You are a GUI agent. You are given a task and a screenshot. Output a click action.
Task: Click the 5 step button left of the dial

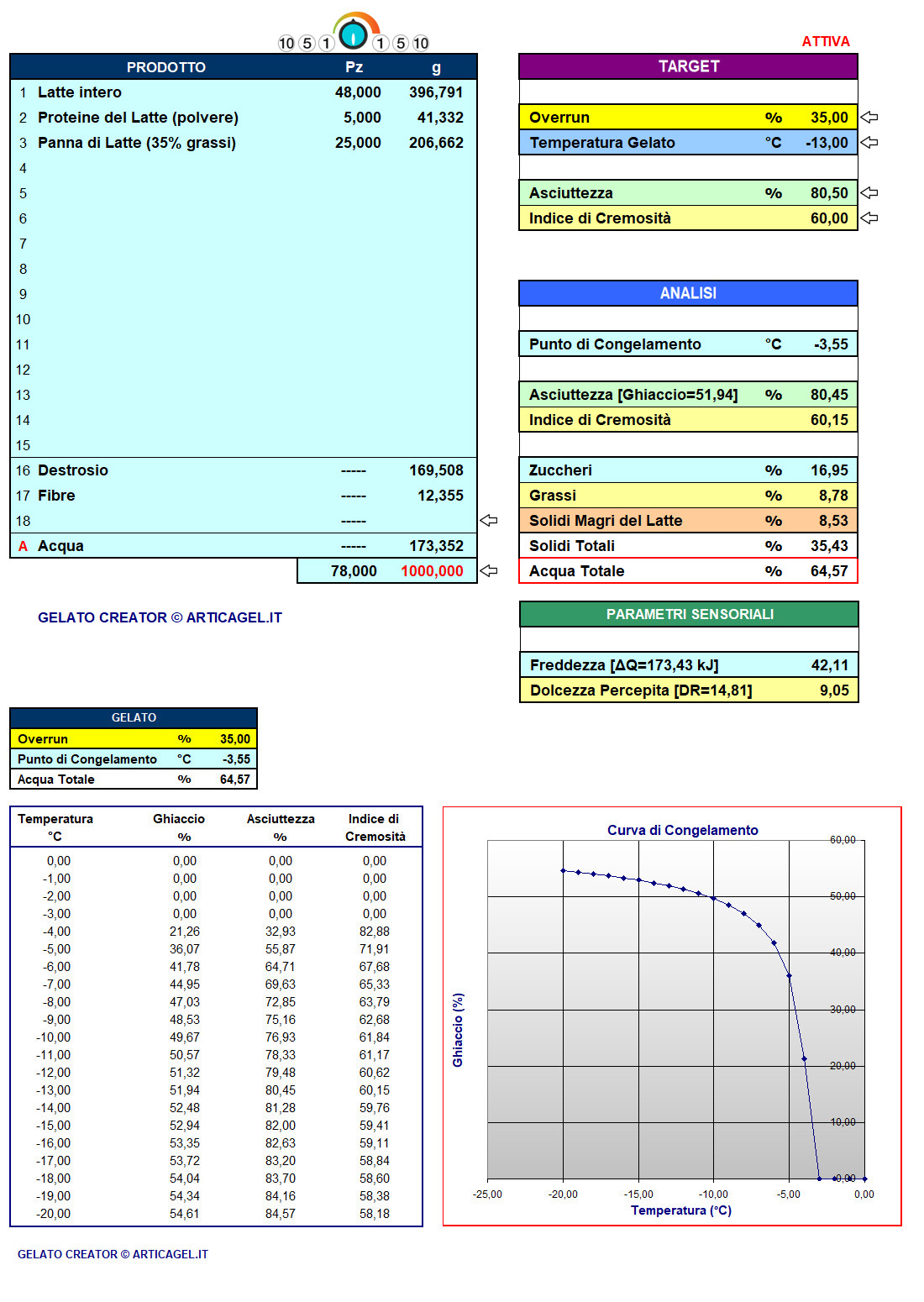click(x=307, y=43)
